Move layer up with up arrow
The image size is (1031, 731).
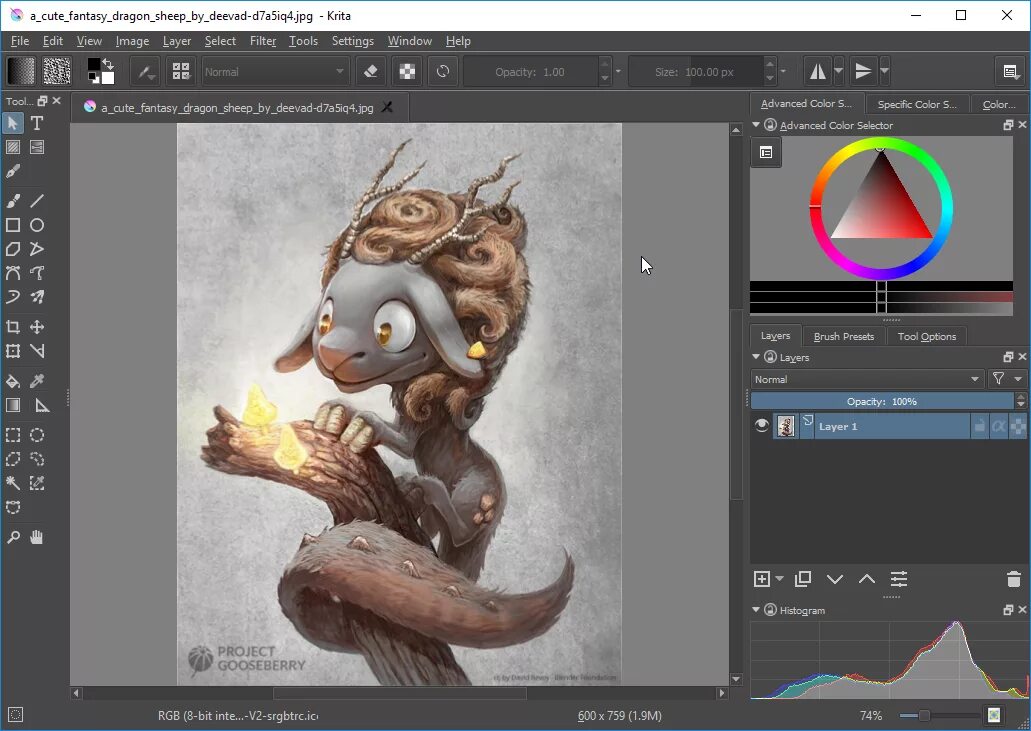pyautogui.click(x=867, y=578)
